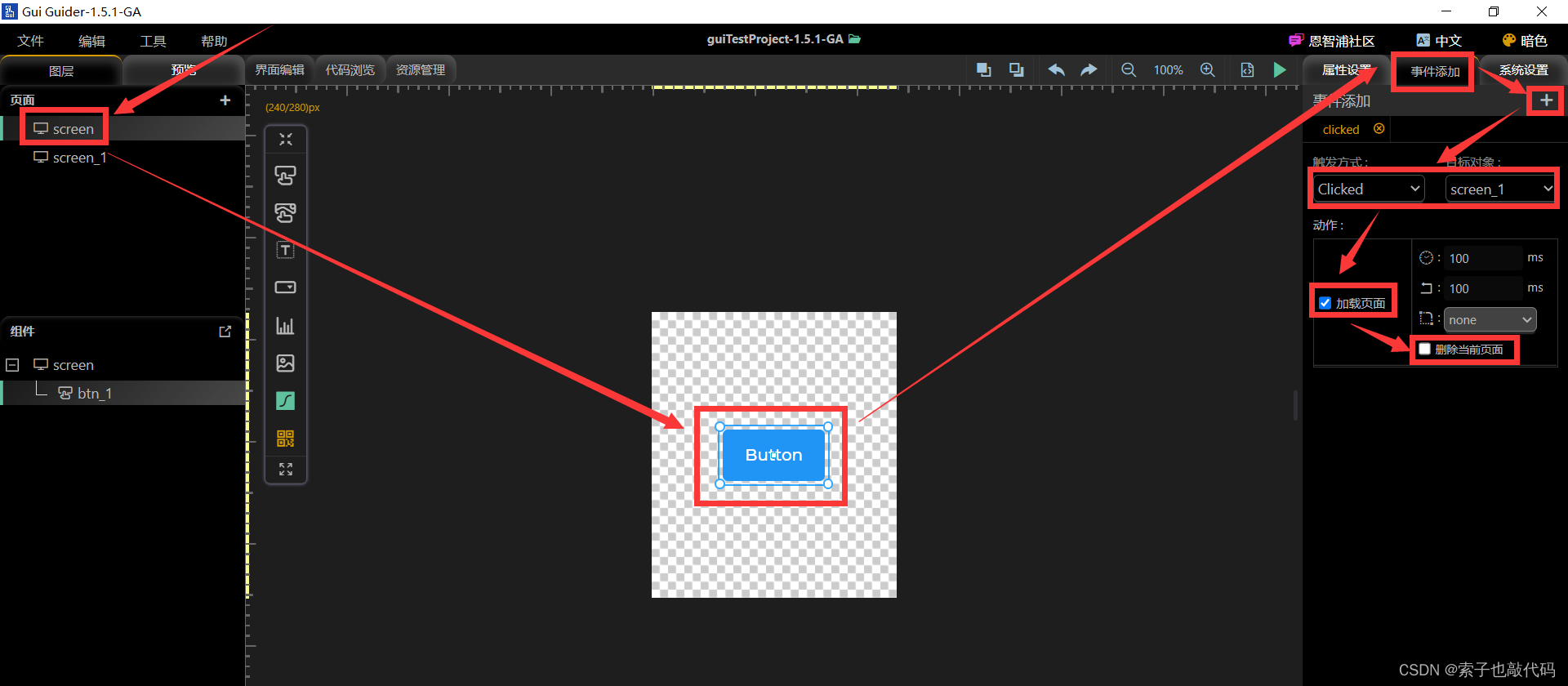1568x686 pixels.
Task: Collapse the screen node in widget tree
Action: pos(12,365)
